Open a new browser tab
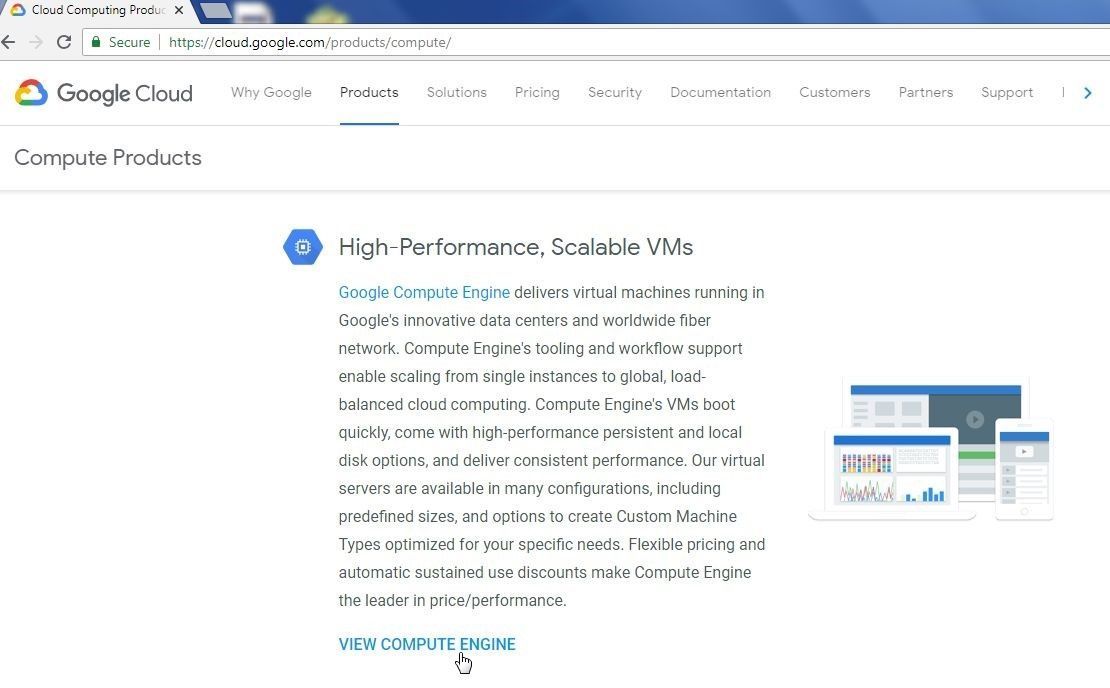Screen dimensions: 1110x688 pyautogui.click(x=215, y=11)
